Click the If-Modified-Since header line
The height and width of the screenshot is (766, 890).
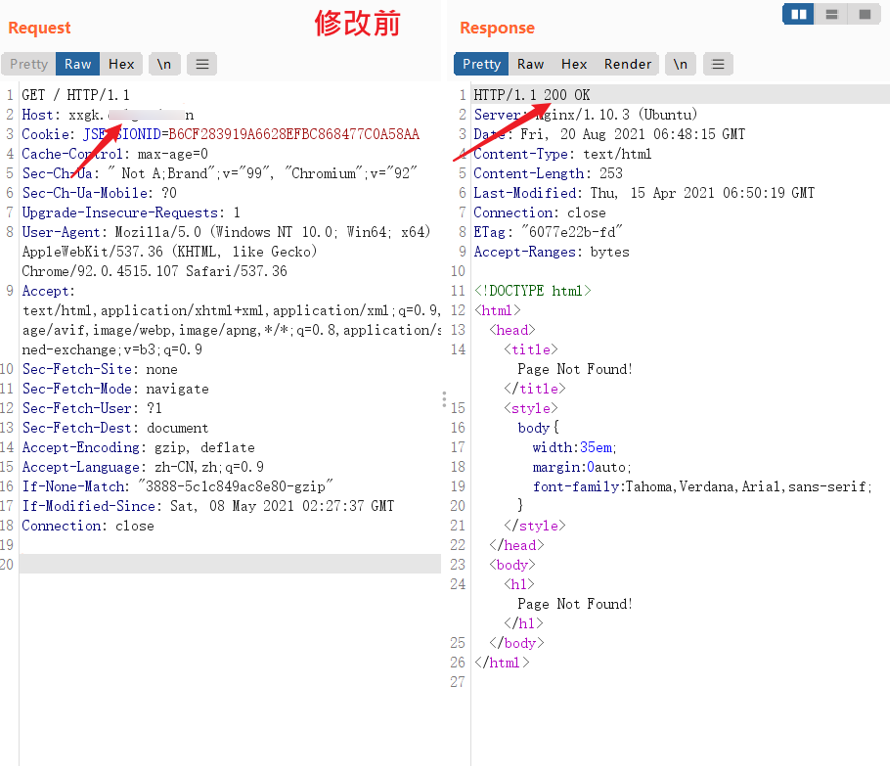click(x=208, y=506)
